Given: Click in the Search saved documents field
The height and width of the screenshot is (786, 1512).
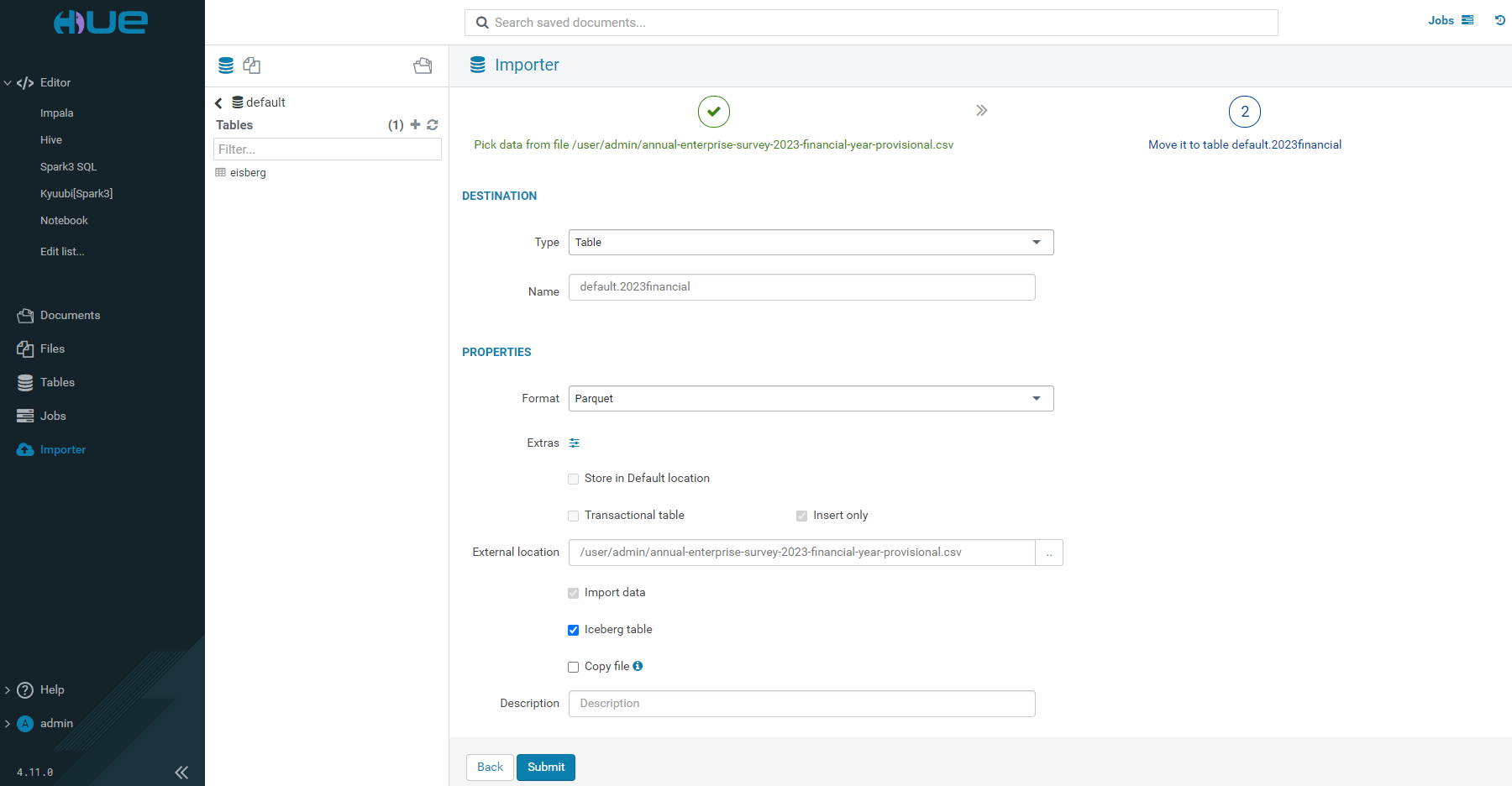Looking at the screenshot, I should coord(871,23).
